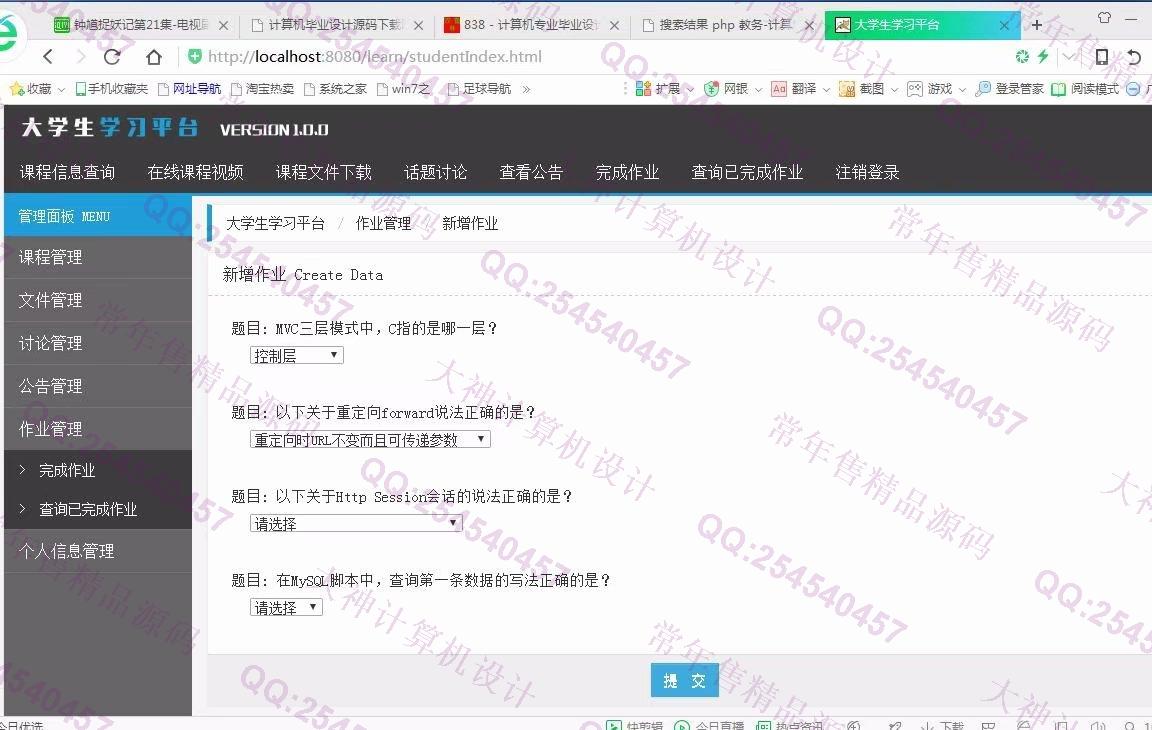
Task: Reload the page with refresh icon
Action: click(x=112, y=57)
